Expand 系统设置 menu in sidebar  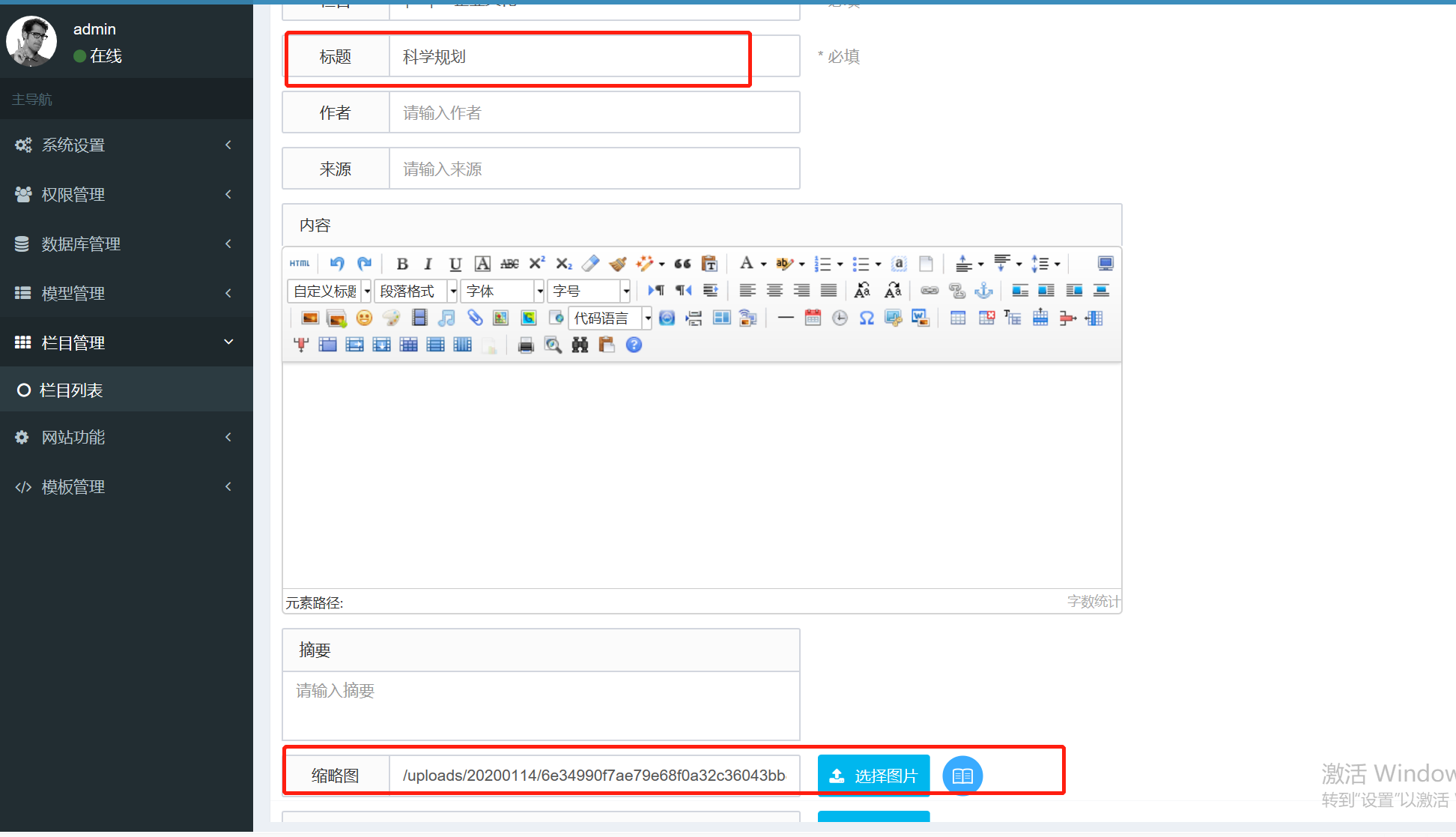127,145
